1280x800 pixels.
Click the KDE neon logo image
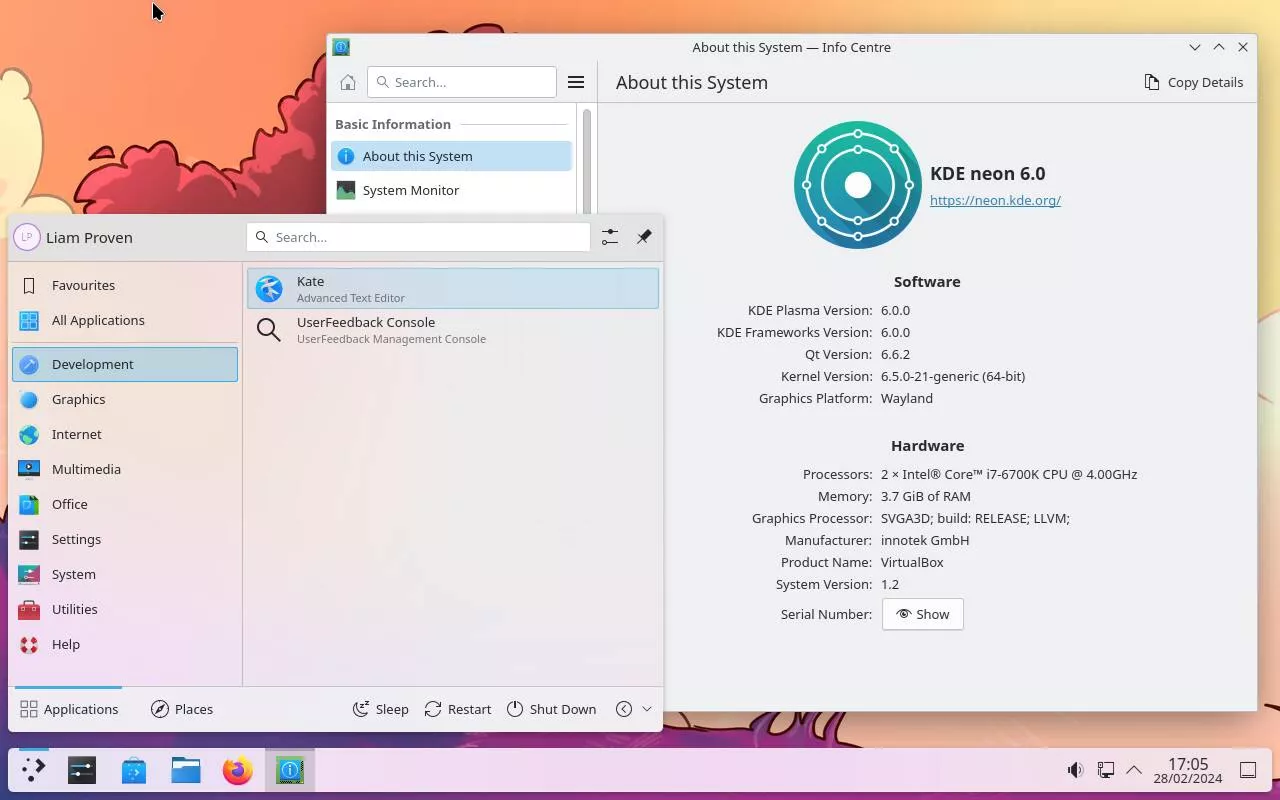[x=858, y=185]
